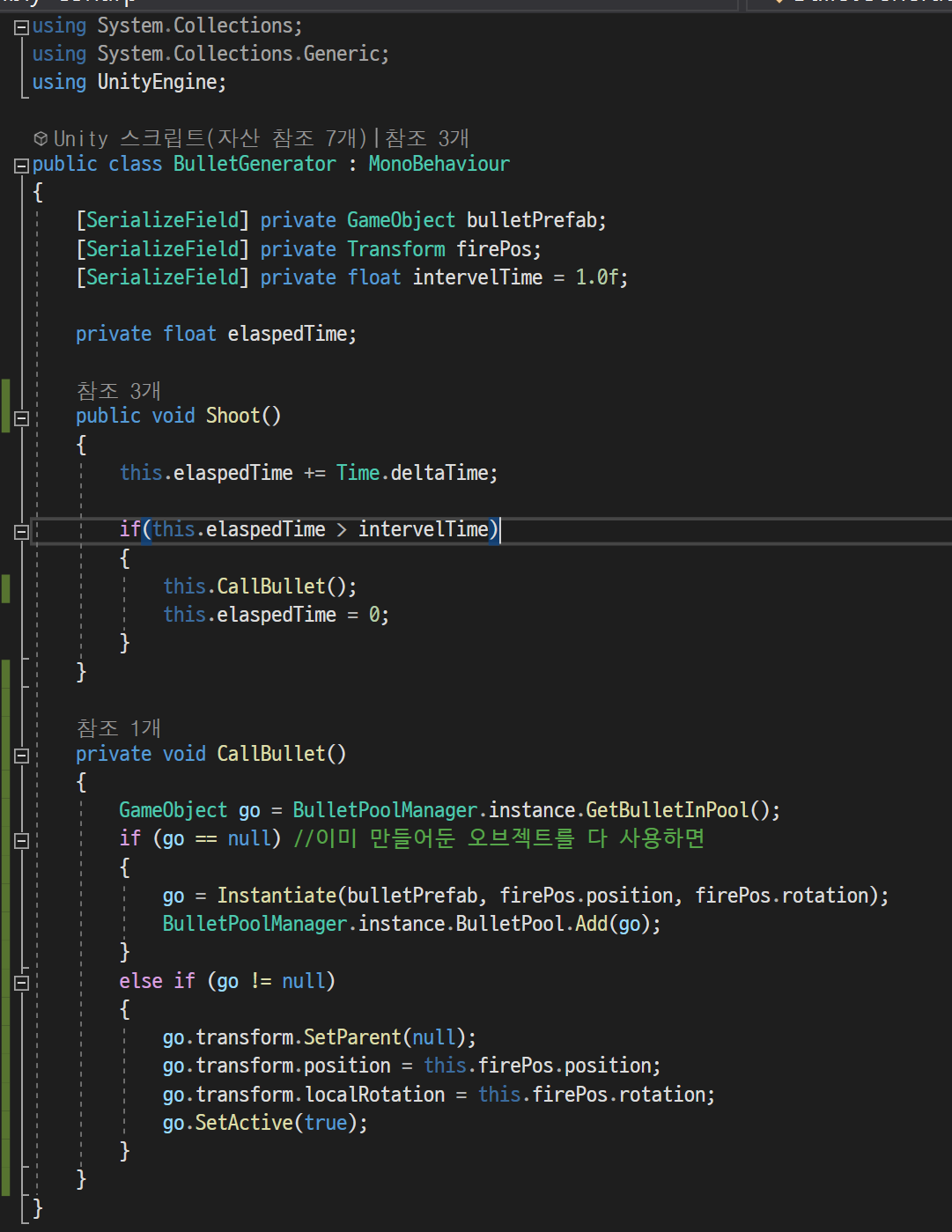Click the Unity cube icon in CodeLens
952x1232 pixels.
pos(41,138)
